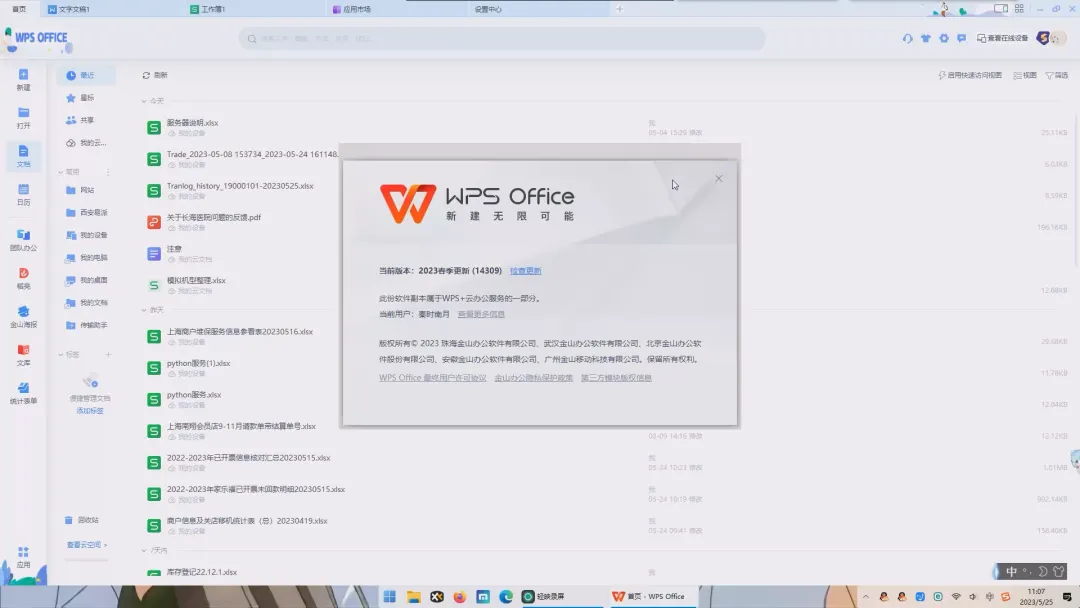Image resolution: width=1080 pixels, height=608 pixels.
Task: Open the 第三方模块版权信息 link
Action: click(616, 377)
